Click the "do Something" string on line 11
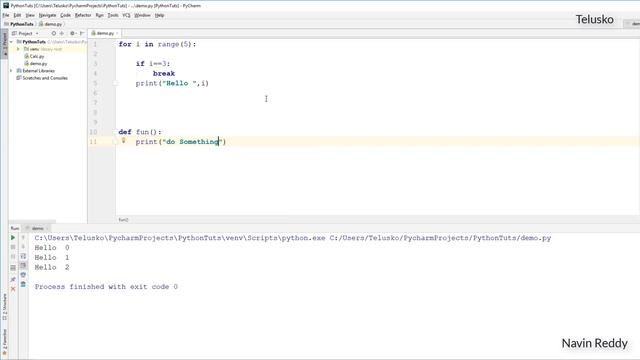The width and height of the screenshot is (640, 360). tap(194, 142)
